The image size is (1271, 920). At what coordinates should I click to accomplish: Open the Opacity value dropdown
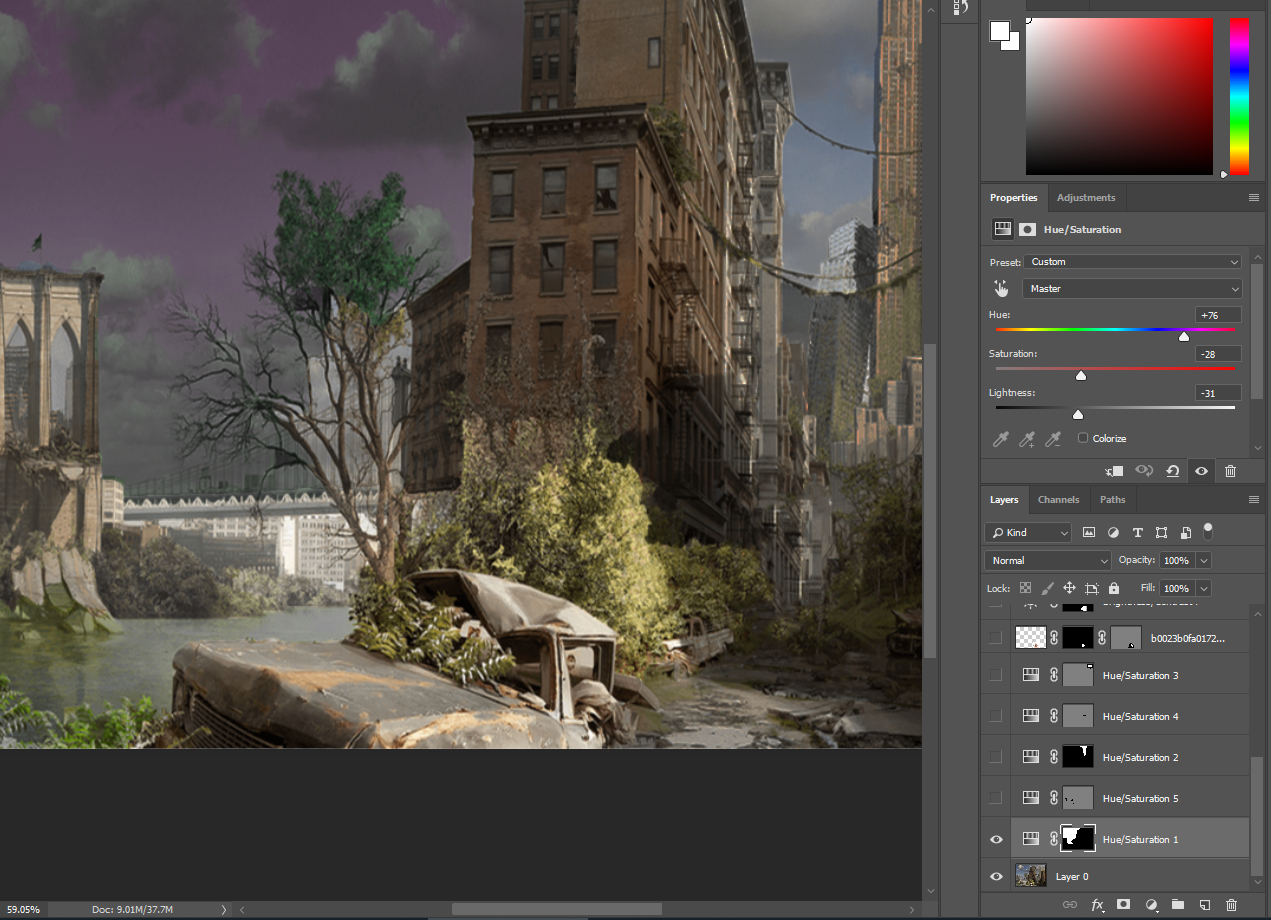click(1203, 560)
